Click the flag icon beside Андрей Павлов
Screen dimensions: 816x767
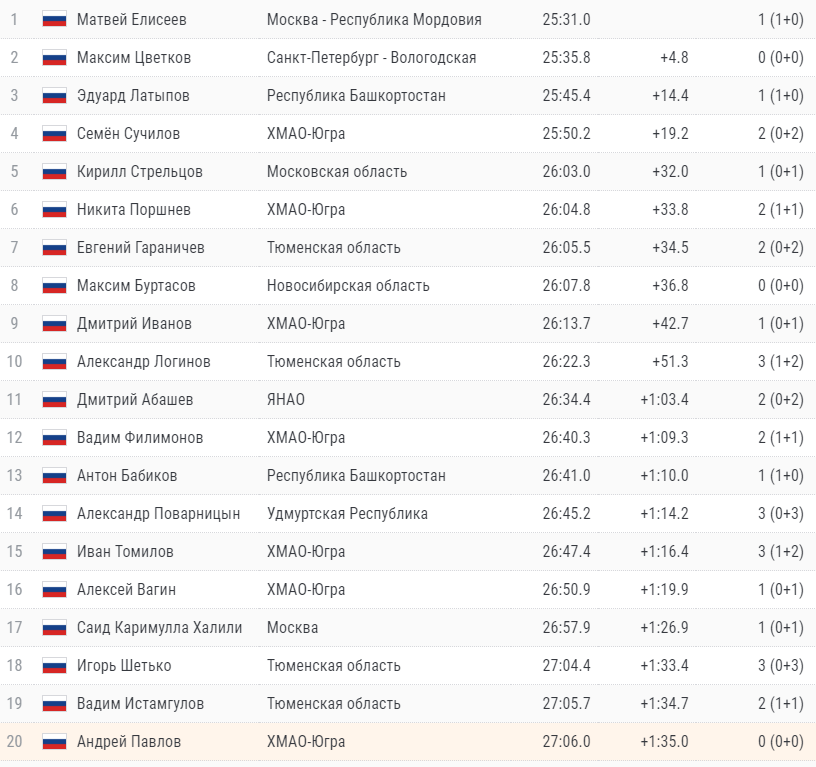pos(54,742)
